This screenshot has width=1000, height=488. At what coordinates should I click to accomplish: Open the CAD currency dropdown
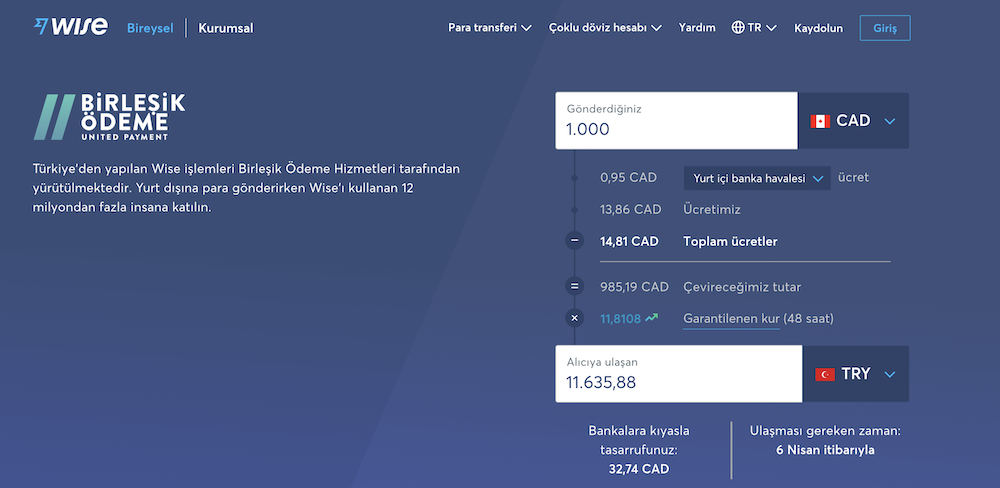pos(853,121)
